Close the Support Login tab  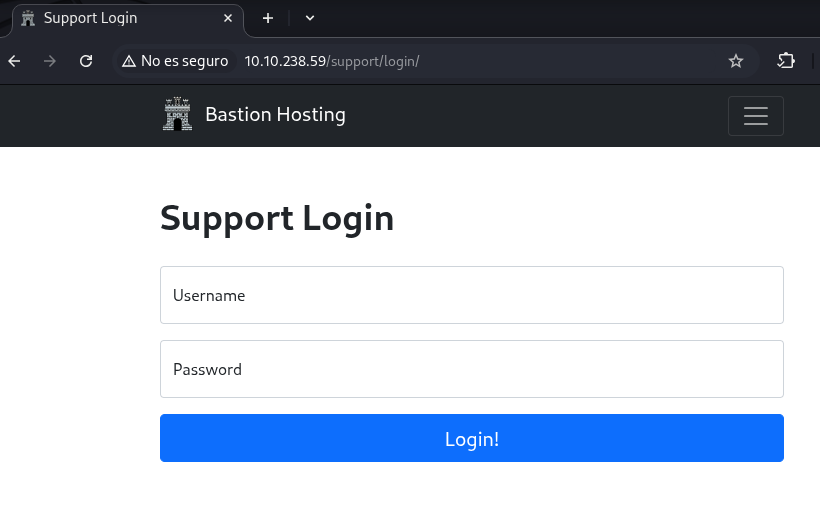coord(228,18)
